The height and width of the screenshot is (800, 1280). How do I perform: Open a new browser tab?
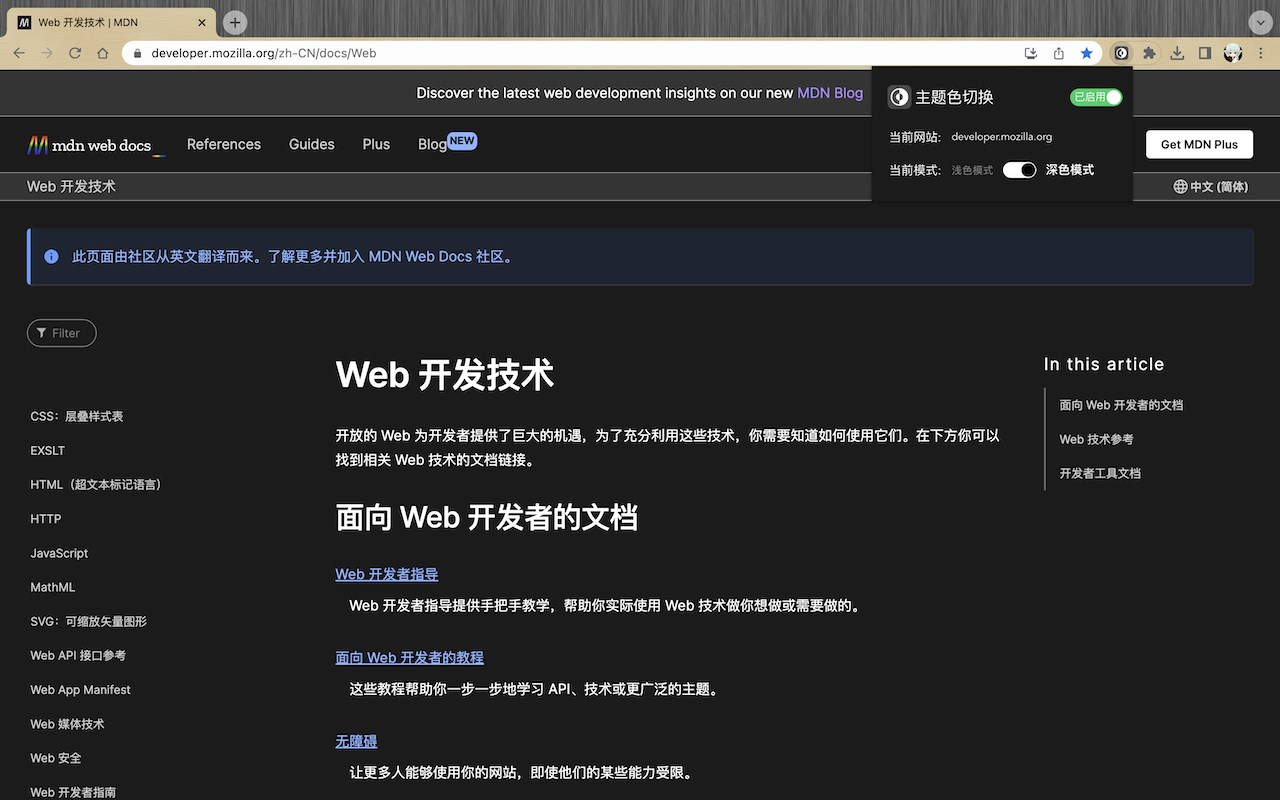tap(234, 22)
